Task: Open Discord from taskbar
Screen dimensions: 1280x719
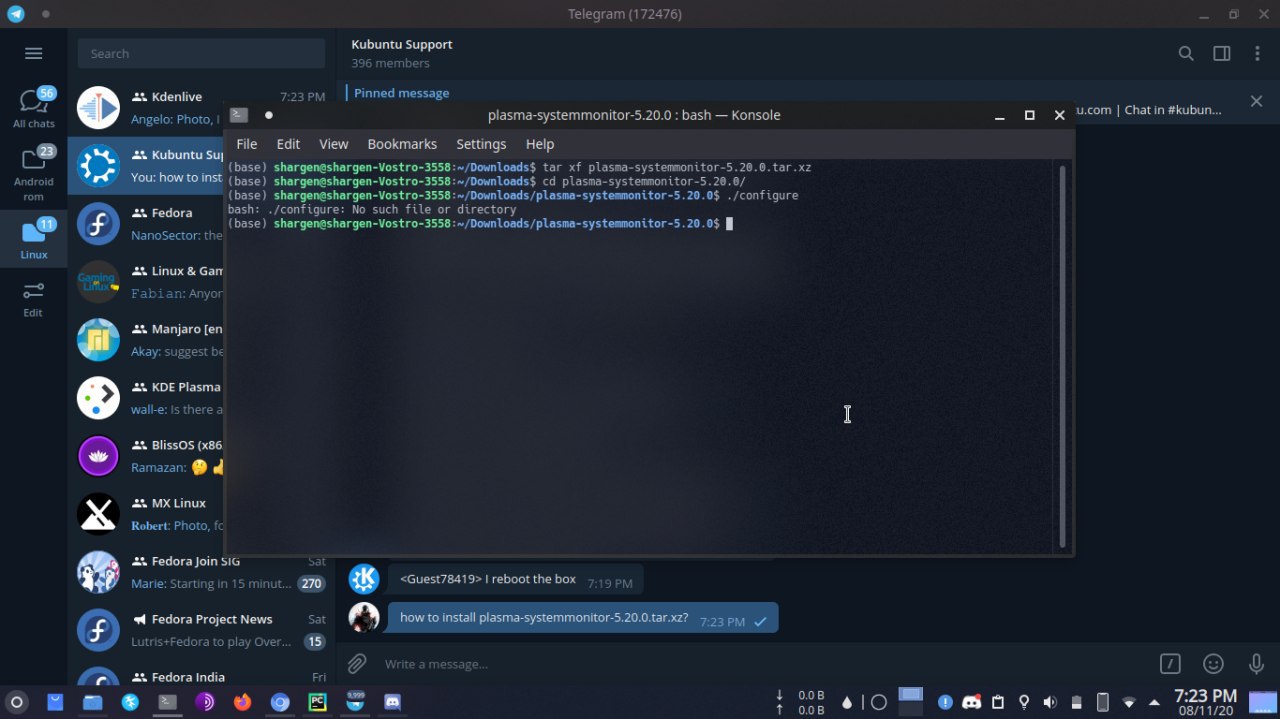Action: [392, 702]
